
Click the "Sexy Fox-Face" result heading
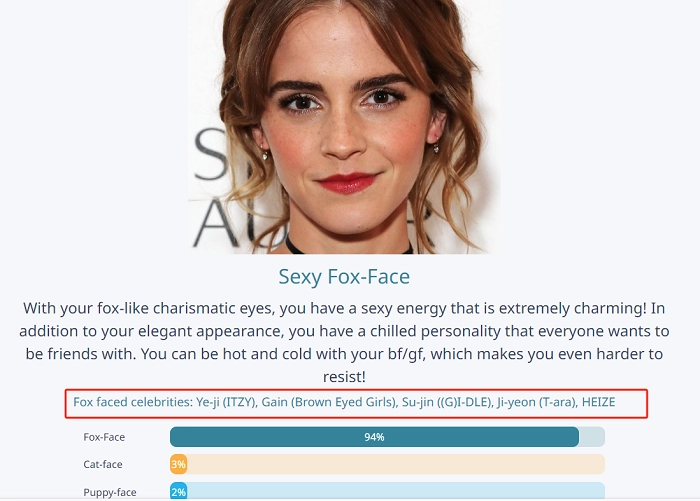tap(344, 276)
